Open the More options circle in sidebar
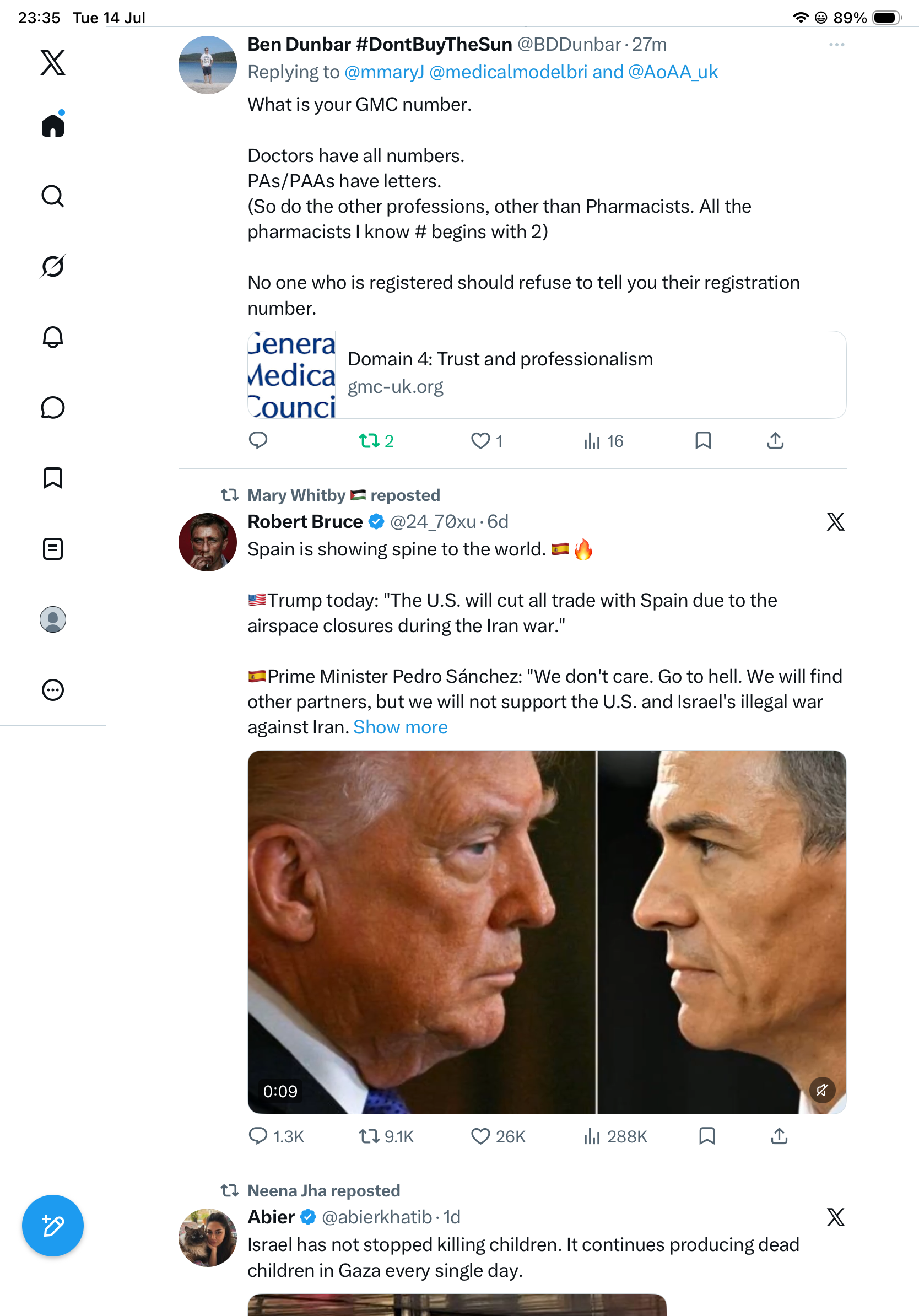This screenshot has width=919, height=1316. (53, 689)
